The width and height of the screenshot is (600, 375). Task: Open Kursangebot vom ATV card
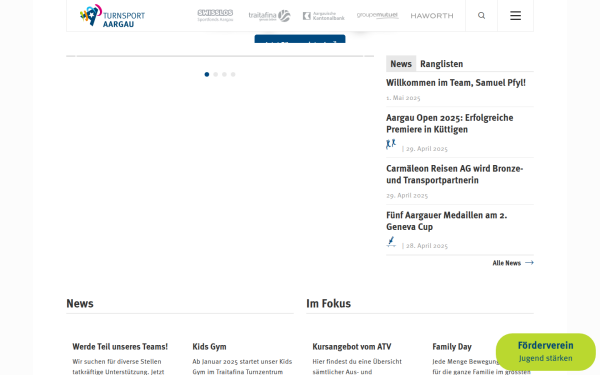(352, 346)
